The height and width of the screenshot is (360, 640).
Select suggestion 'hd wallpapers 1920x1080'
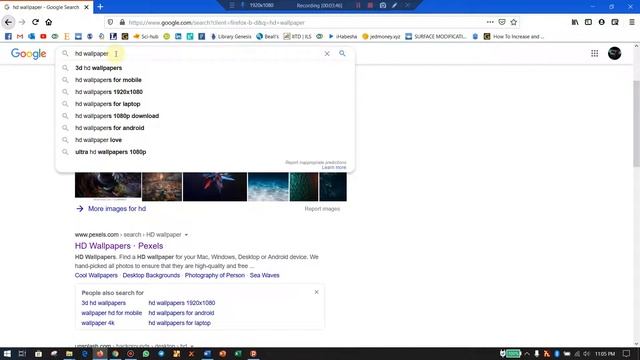205,92
